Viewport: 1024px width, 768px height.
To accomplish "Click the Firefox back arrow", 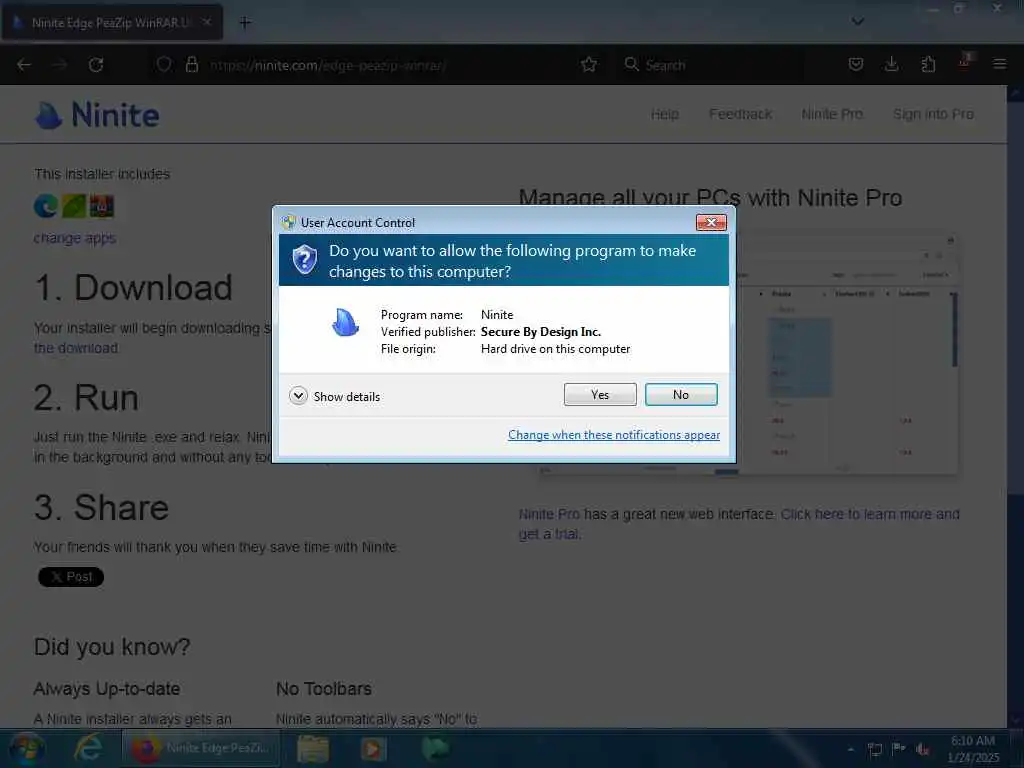I will click(x=24, y=65).
